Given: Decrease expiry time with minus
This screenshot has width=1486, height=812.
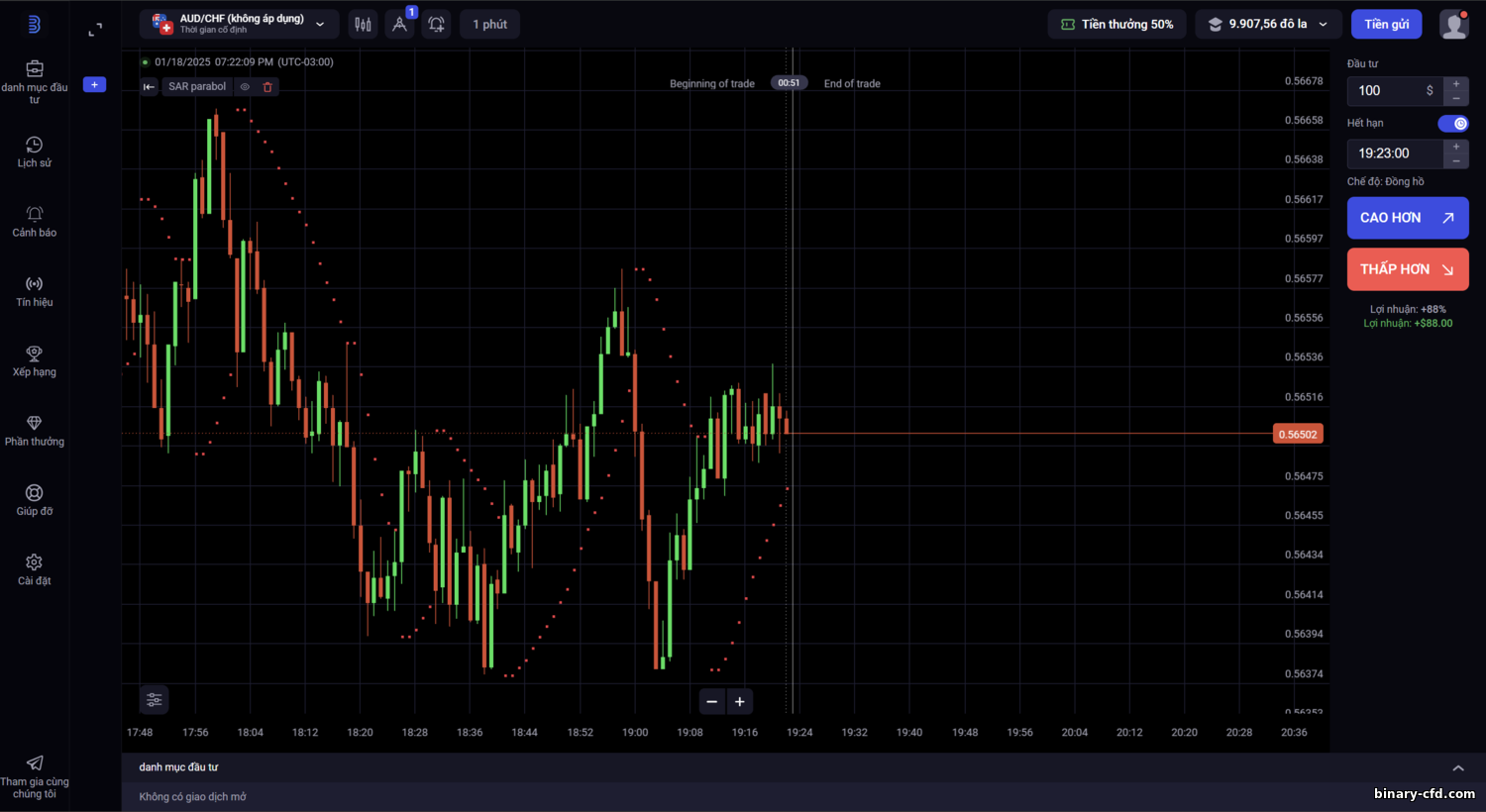Looking at the screenshot, I should [1456, 161].
